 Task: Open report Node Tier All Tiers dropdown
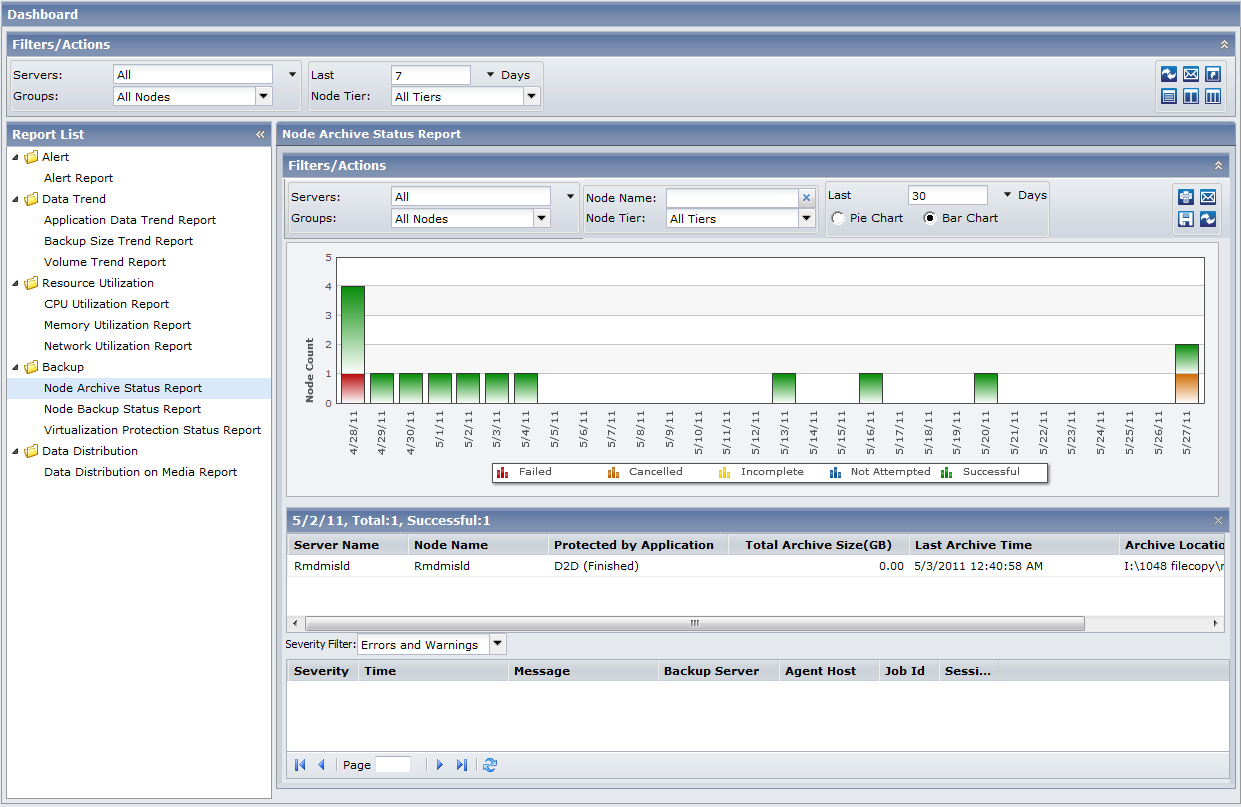tap(807, 219)
